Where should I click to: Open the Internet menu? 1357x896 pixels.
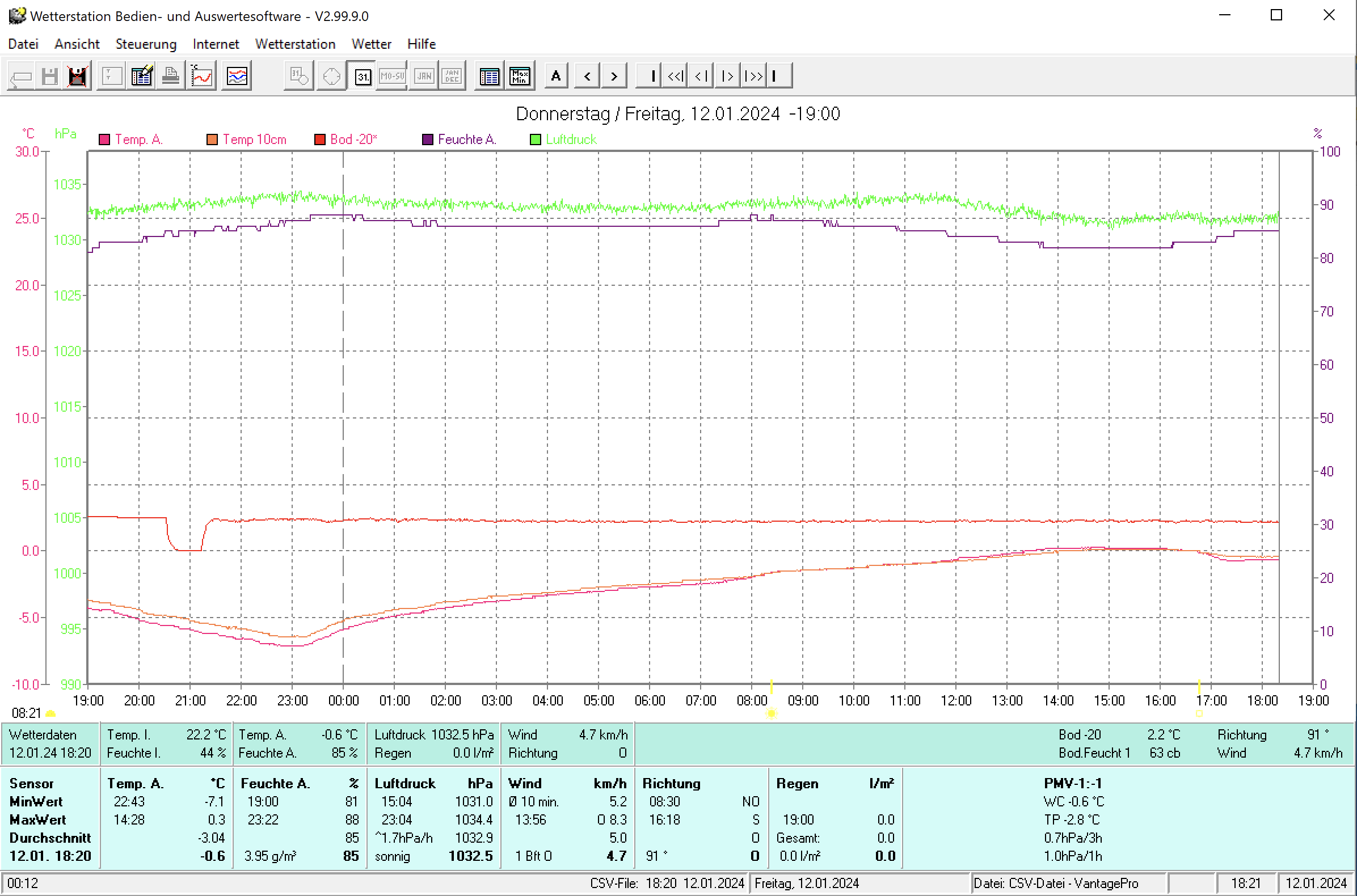[x=216, y=44]
